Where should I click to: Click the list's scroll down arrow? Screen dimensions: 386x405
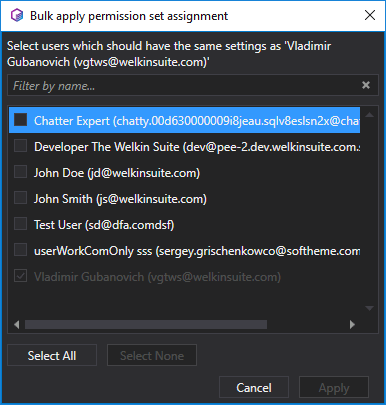pos(369,308)
